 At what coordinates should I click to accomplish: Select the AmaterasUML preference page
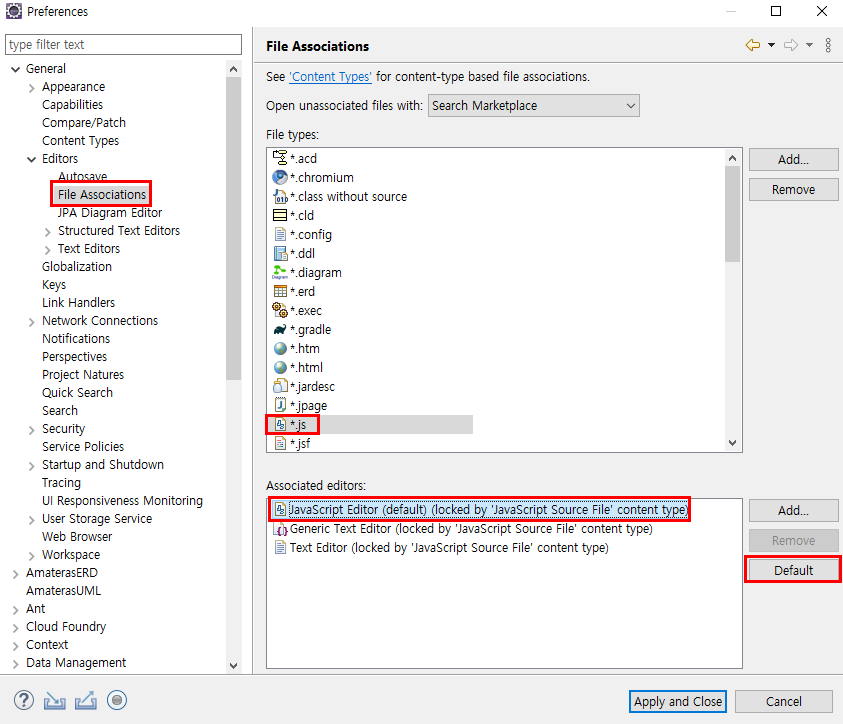coord(63,591)
